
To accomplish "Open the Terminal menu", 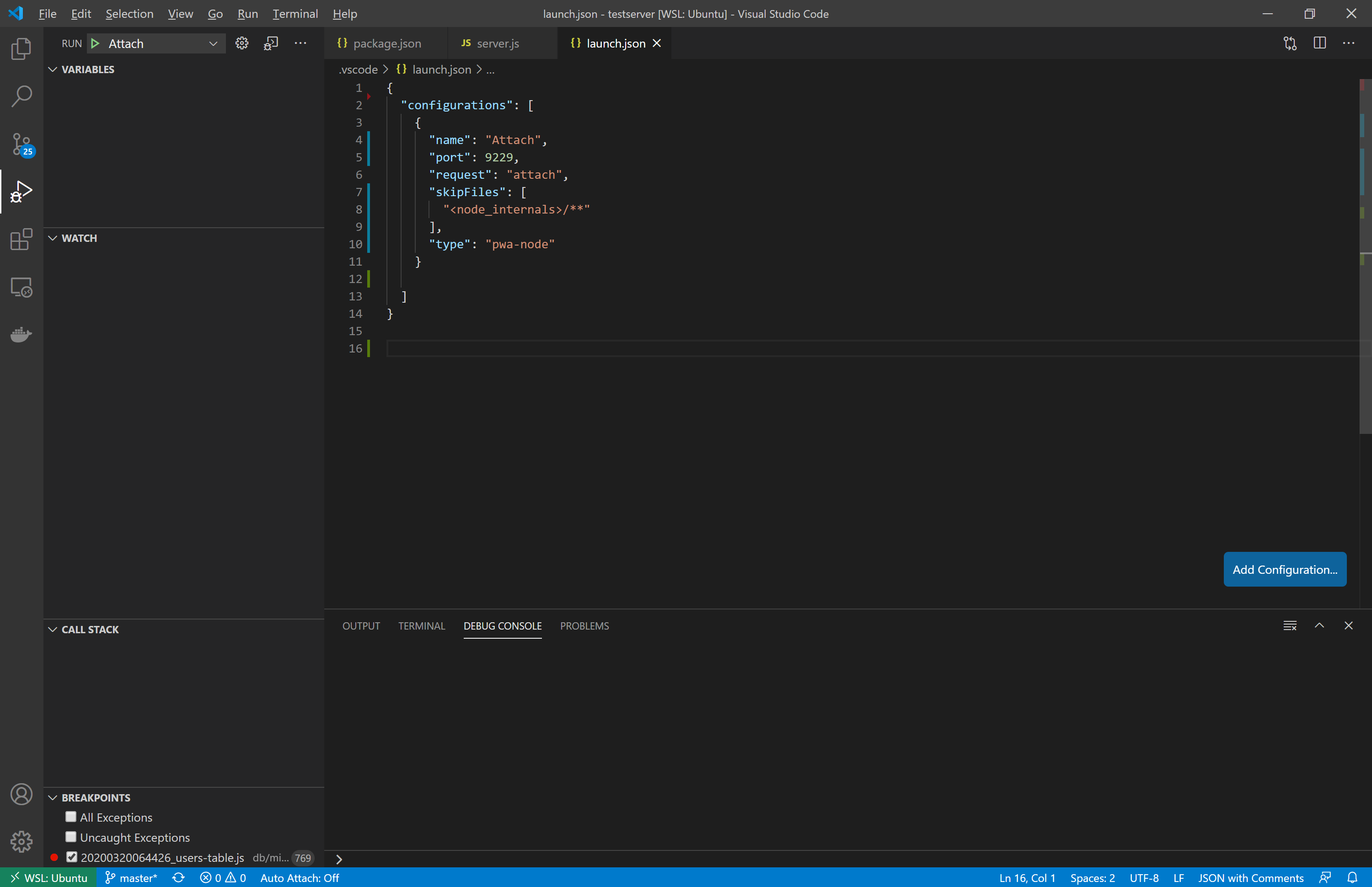I will (295, 14).
